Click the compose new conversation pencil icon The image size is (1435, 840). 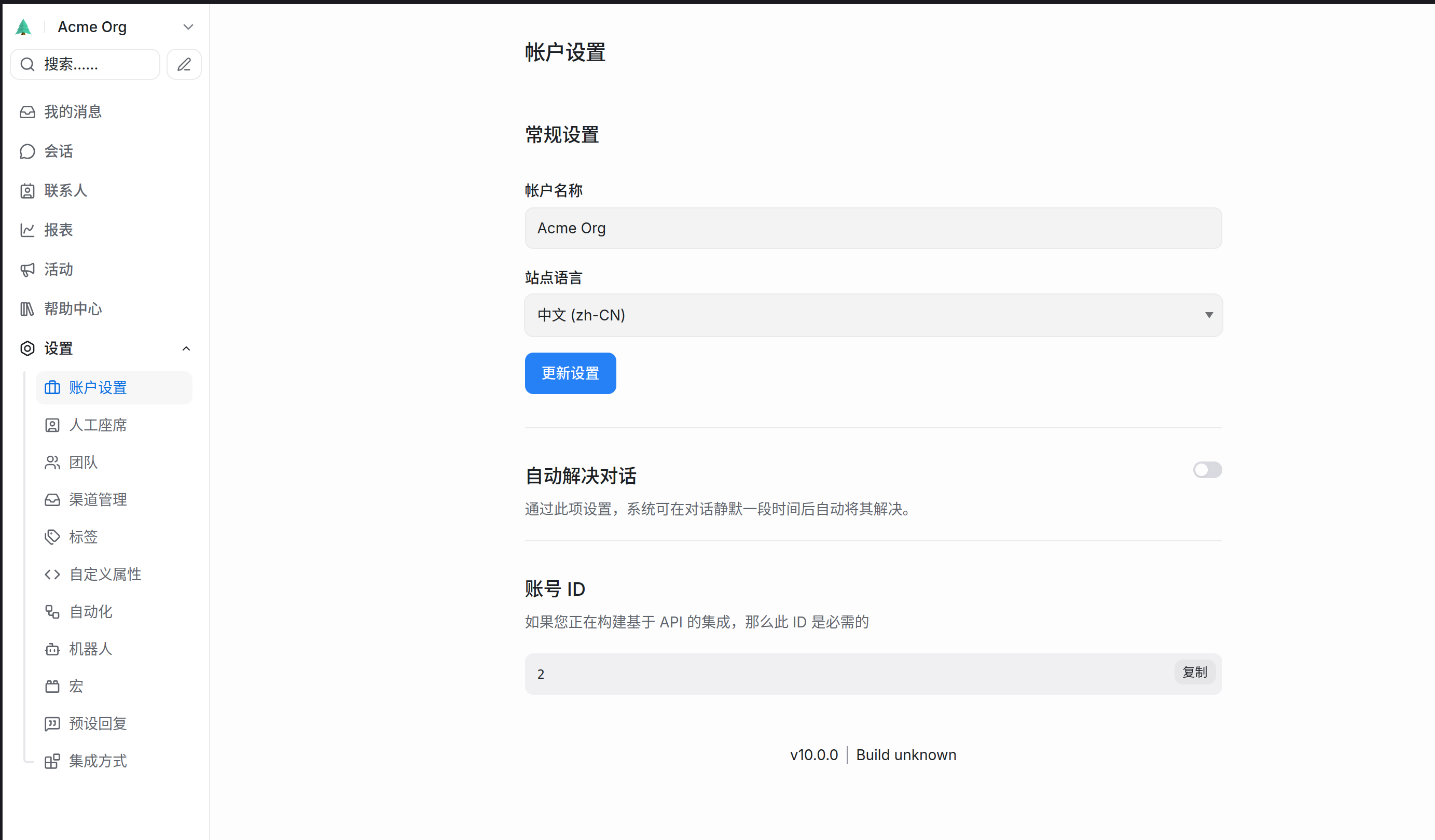pos(184,64)
